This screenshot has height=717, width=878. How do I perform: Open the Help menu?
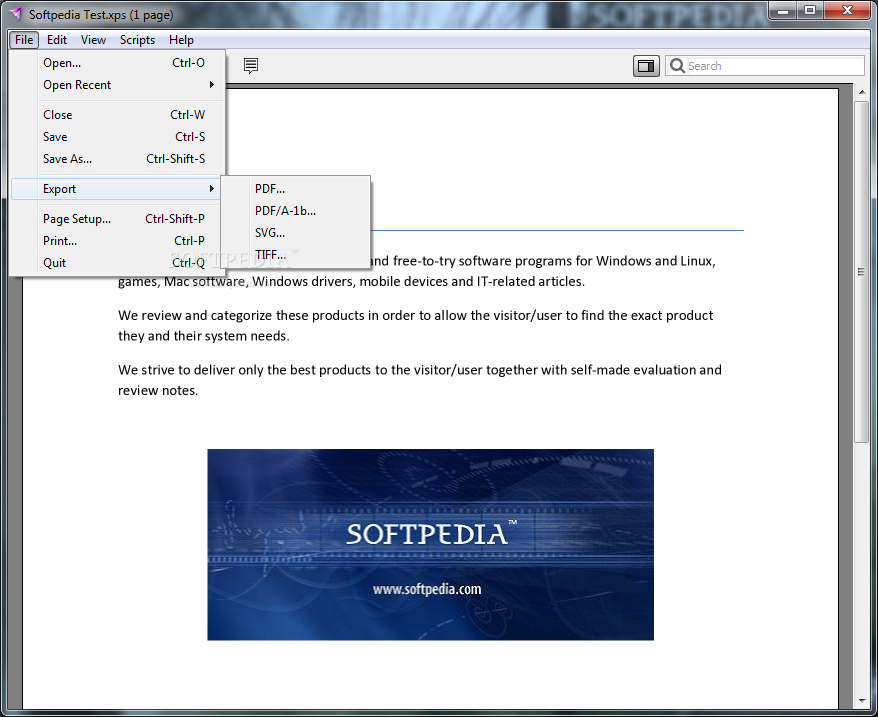(181, 40)
